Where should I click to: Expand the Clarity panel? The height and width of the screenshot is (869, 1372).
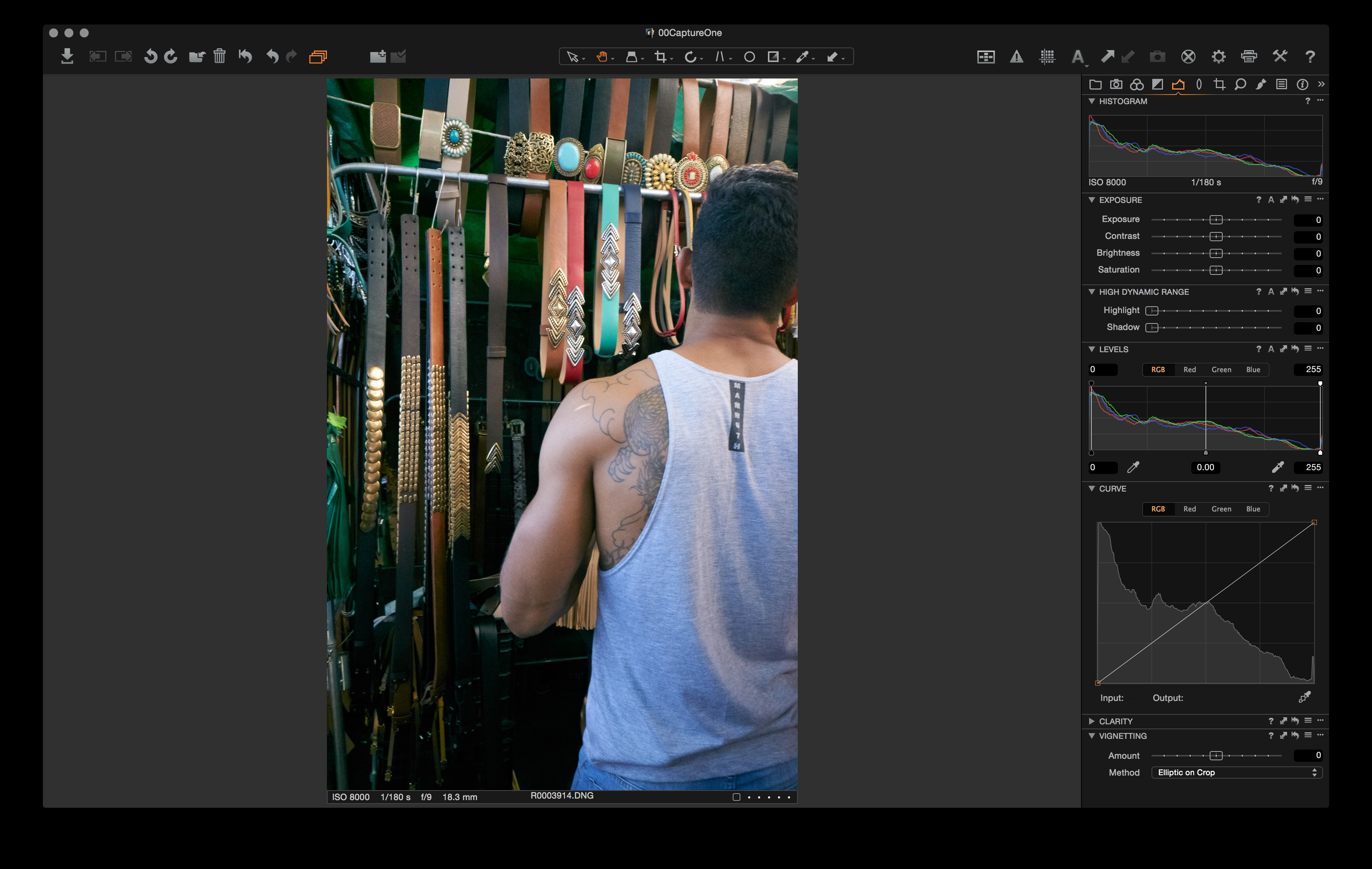point(1092,721)
